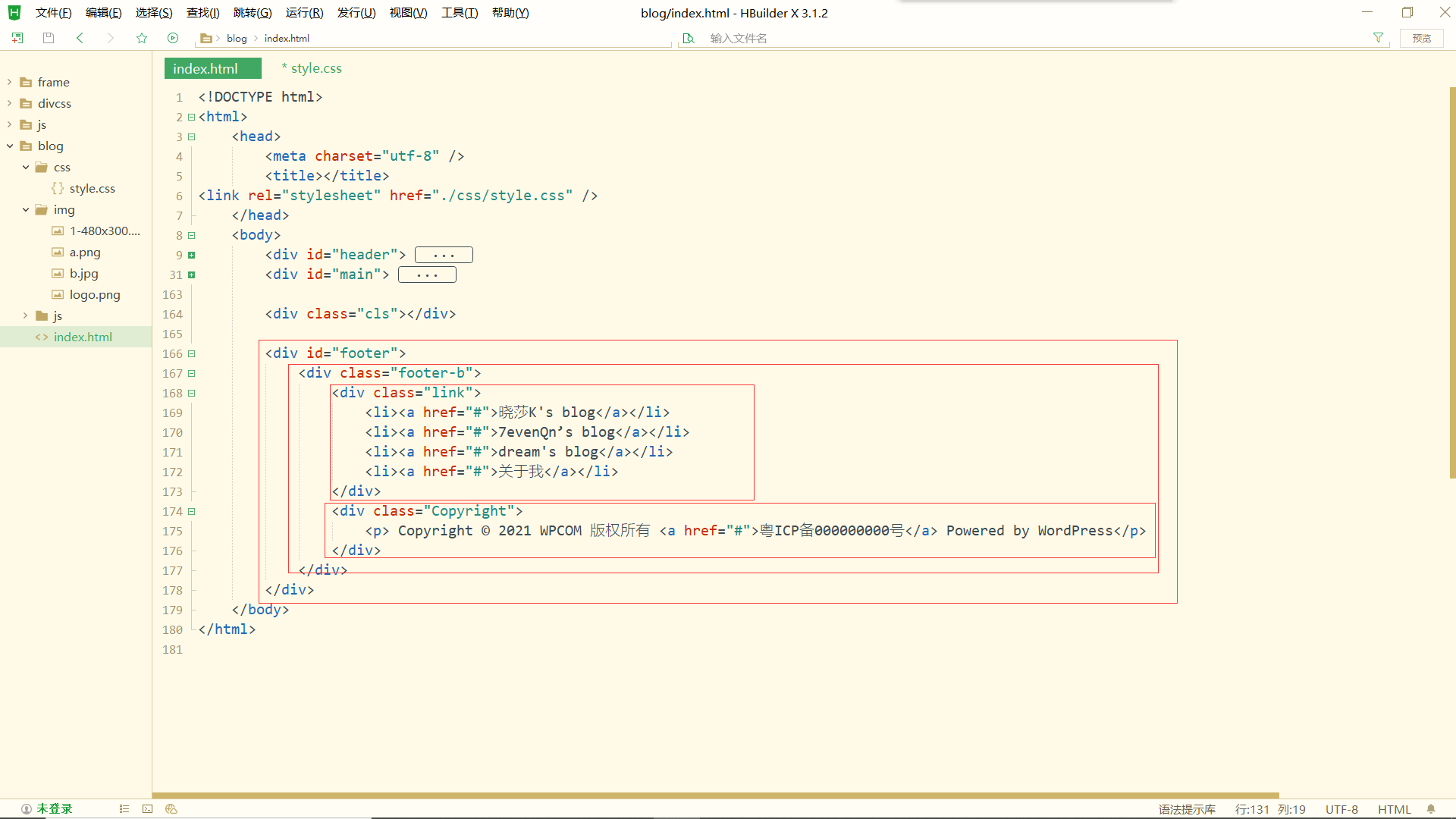Expand the top-level js folder

coord(9,124)
